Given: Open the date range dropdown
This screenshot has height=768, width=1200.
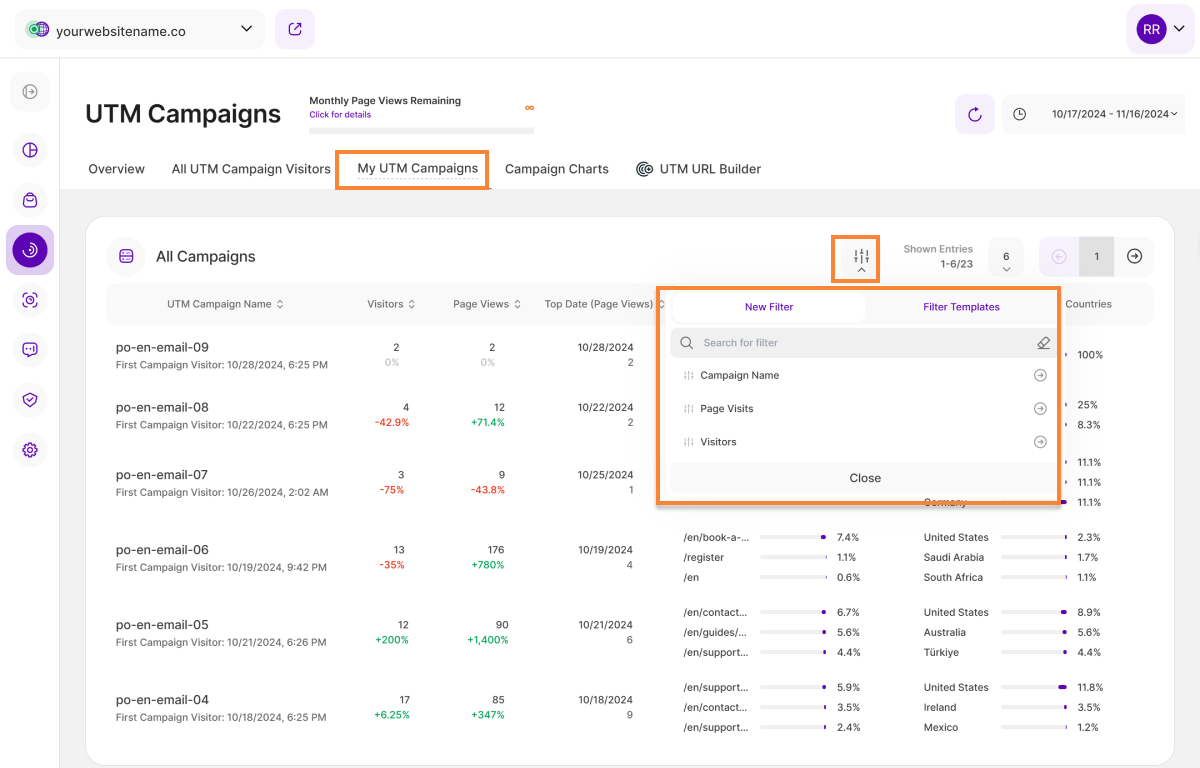Looking at the screenshot, I should (x=1094, y=114).
